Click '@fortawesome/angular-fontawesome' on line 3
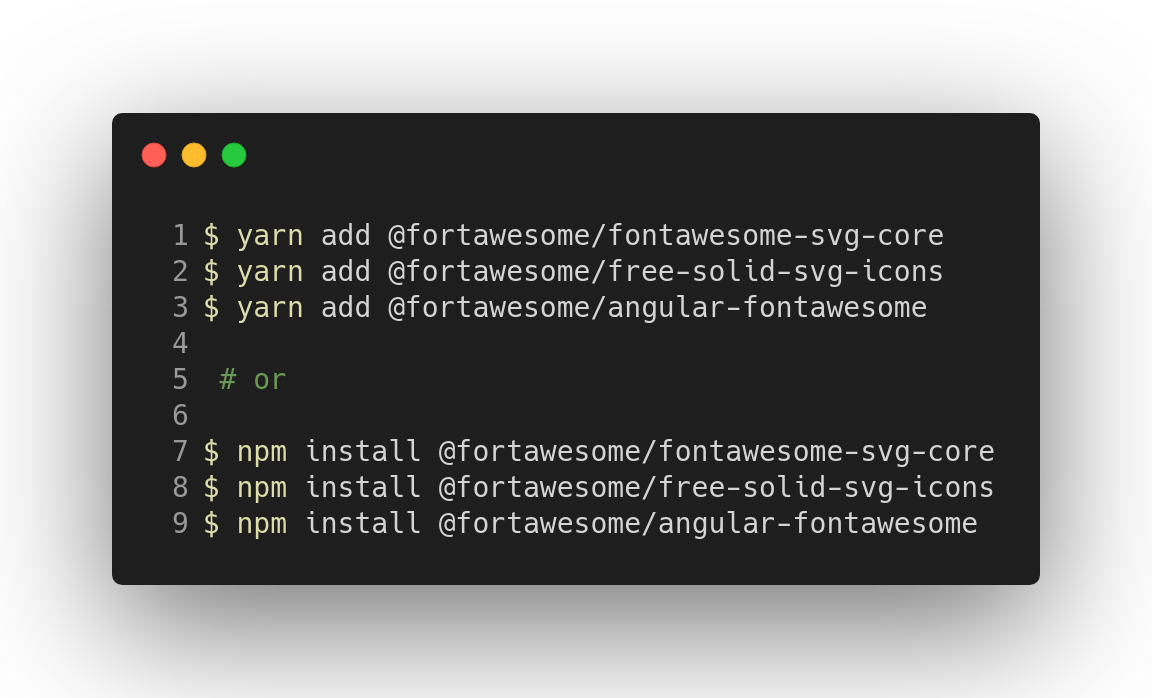Screen dimensions: 1152x698 click(657, 308)
